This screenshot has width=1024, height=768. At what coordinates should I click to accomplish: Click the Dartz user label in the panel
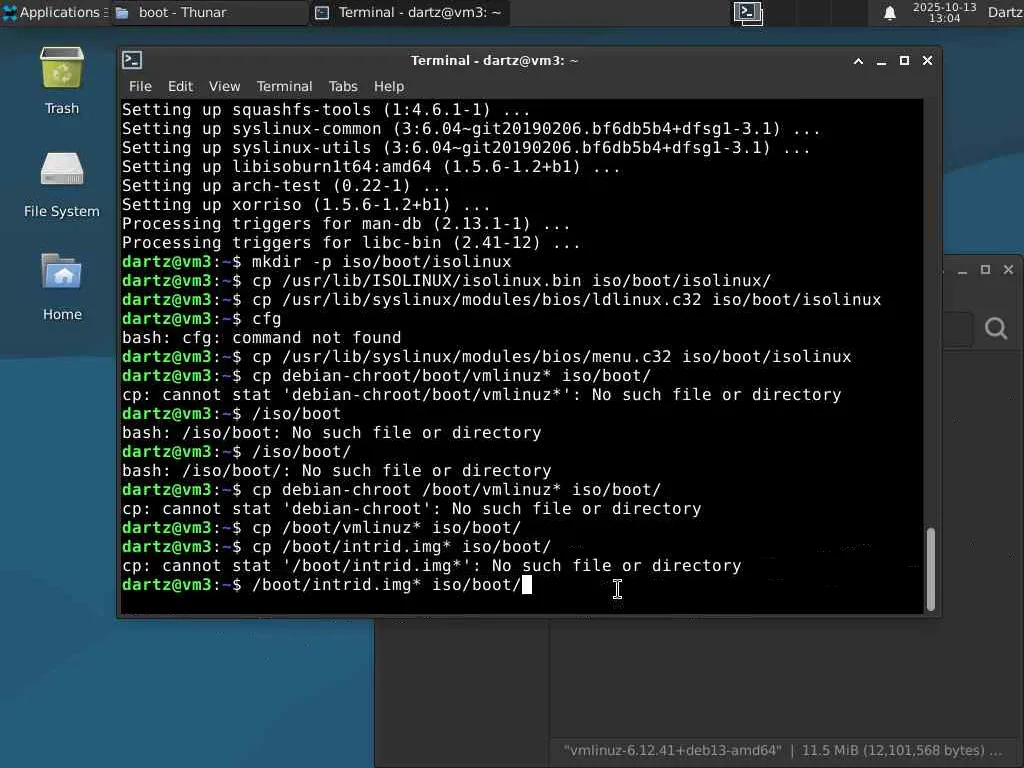(1005, 12)
